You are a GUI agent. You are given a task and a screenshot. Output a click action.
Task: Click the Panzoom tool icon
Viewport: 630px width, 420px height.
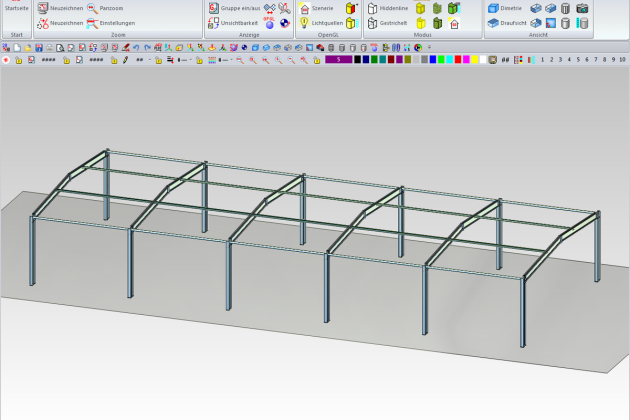(x=92, y=8)
